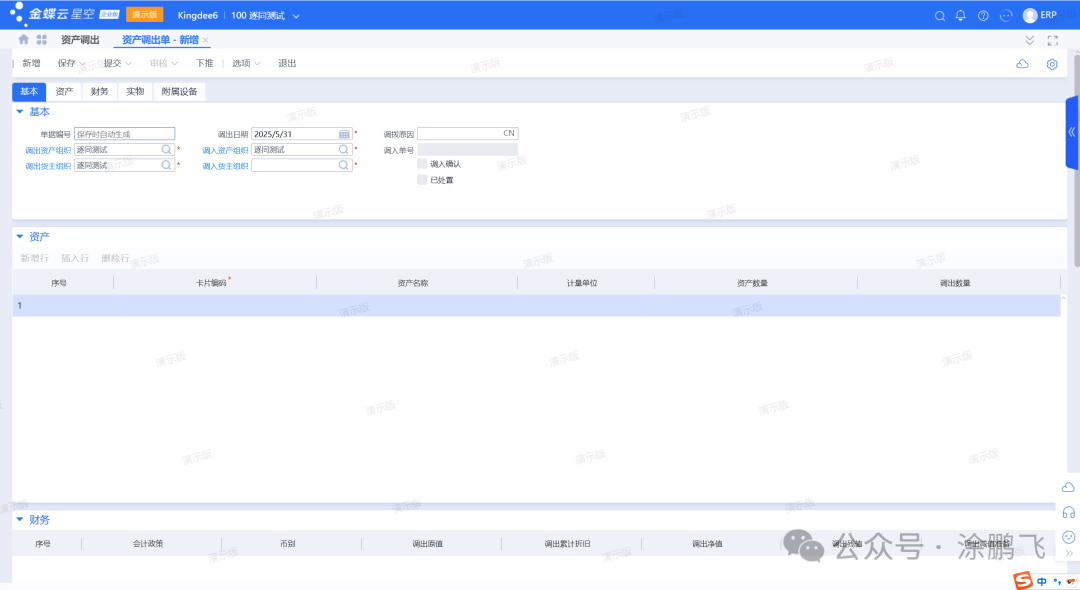
Task: Select the 附属设备 tab
Action: 179,92
